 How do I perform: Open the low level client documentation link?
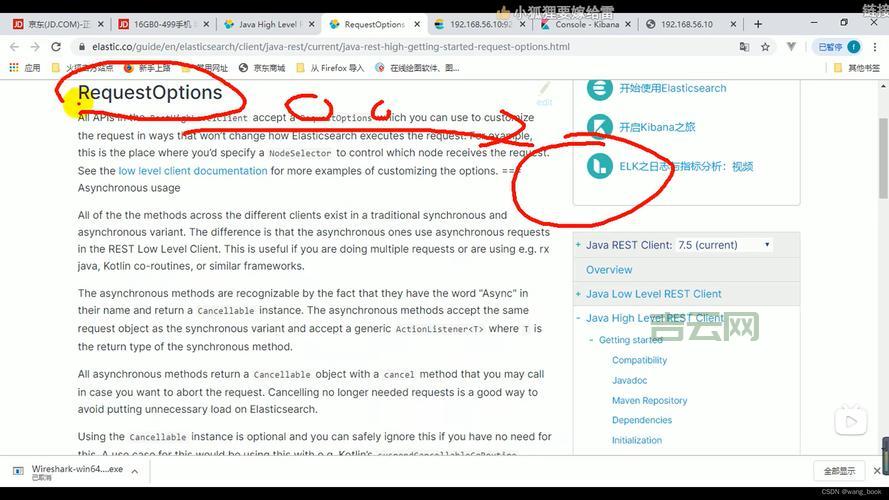coord(193,171)
